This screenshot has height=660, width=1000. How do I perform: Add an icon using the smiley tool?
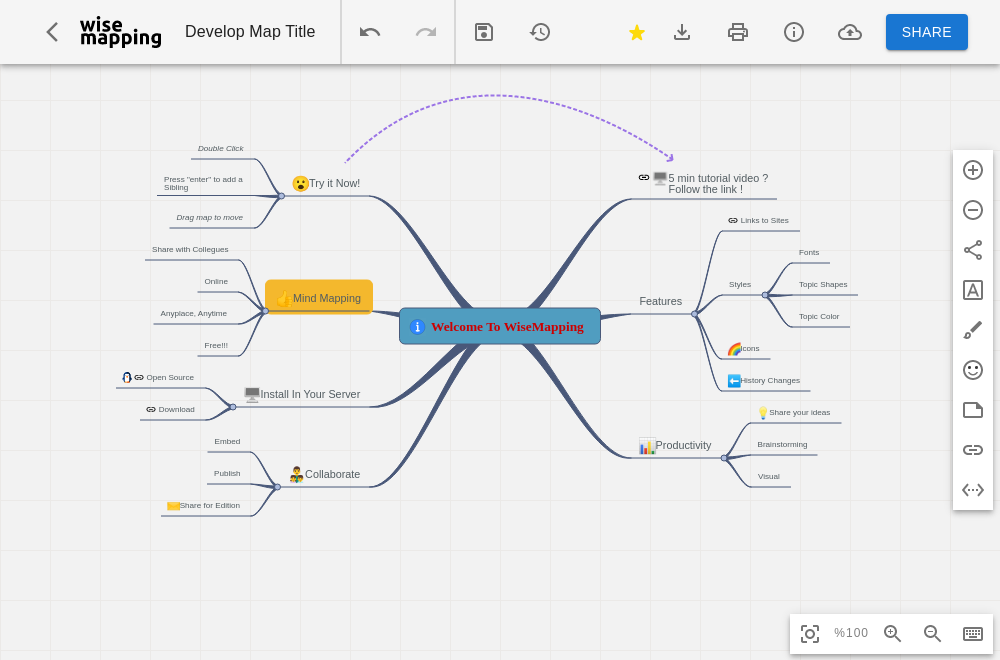(973, 370)
